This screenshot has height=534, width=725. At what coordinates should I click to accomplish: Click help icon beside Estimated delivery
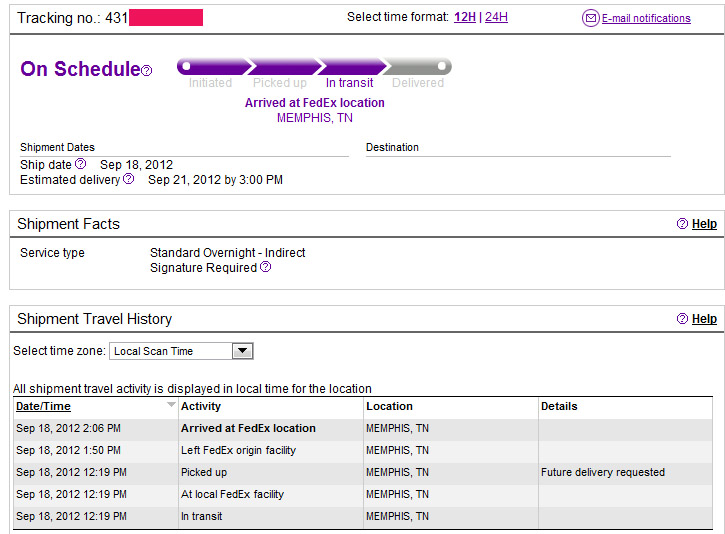click(x=129, y=179)
